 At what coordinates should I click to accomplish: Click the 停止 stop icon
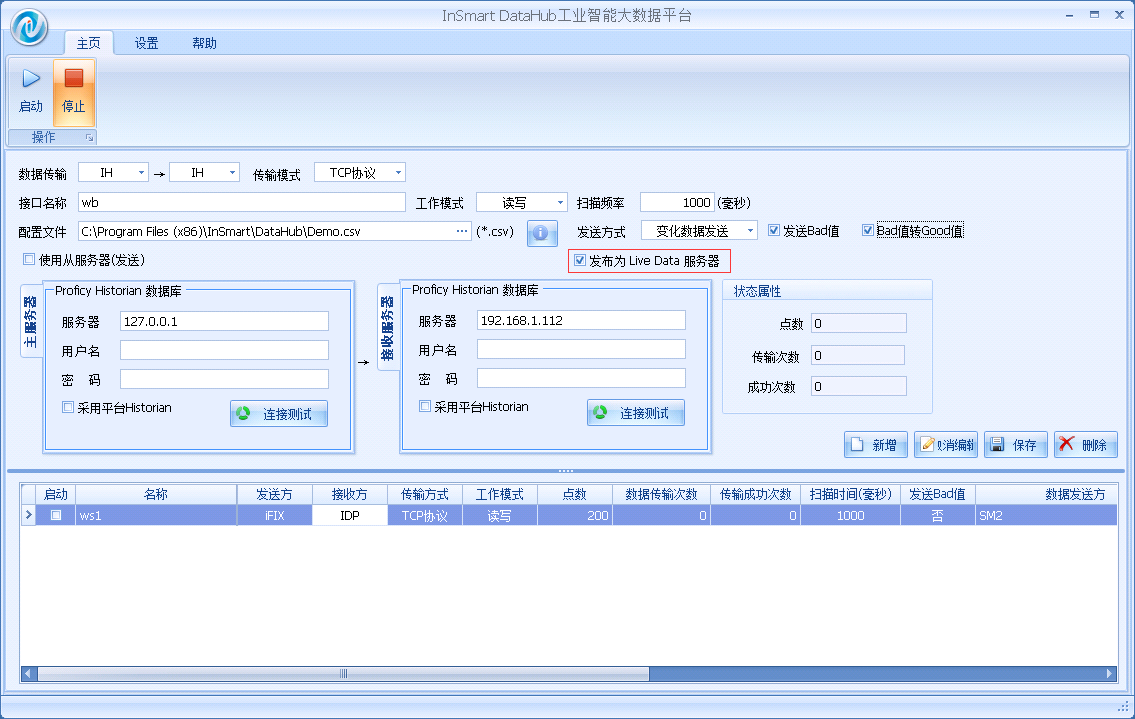74,77
